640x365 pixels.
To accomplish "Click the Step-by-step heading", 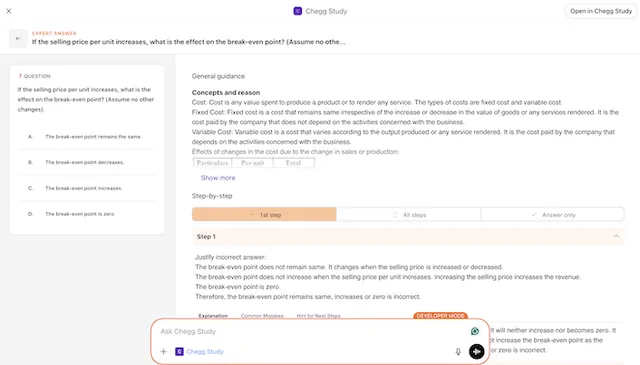I will [x=212, y=196].
